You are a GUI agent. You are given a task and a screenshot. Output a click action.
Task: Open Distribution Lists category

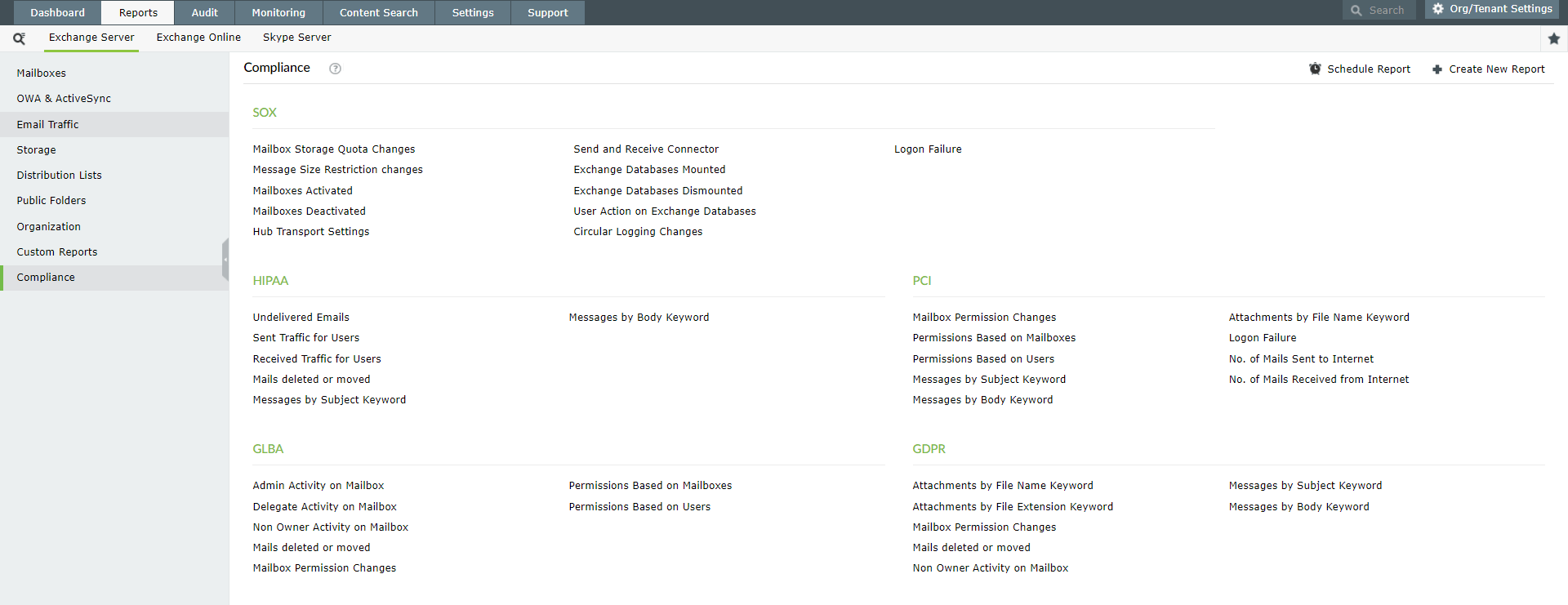tap(114, 176)
